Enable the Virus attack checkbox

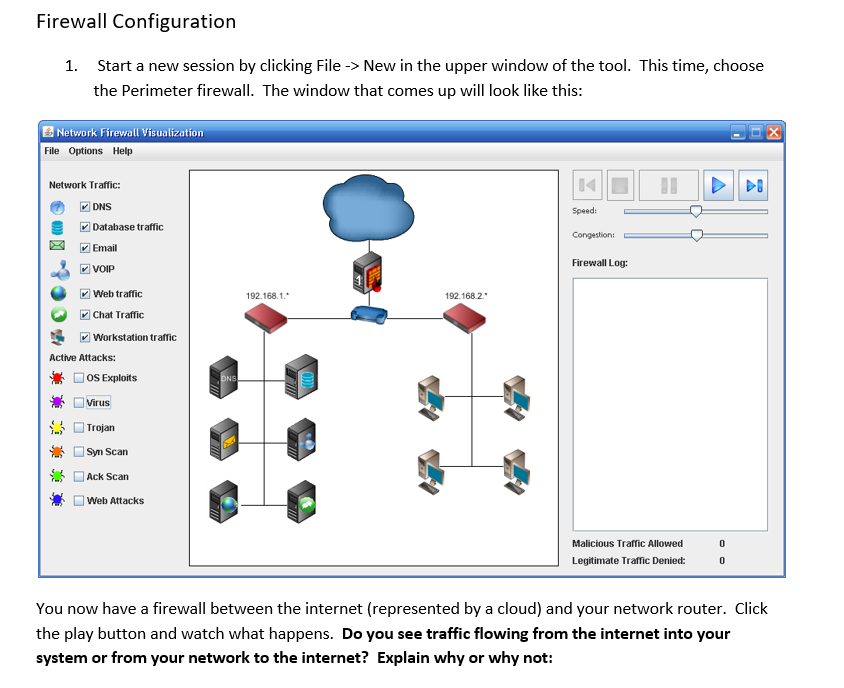(x=79, y=401)
